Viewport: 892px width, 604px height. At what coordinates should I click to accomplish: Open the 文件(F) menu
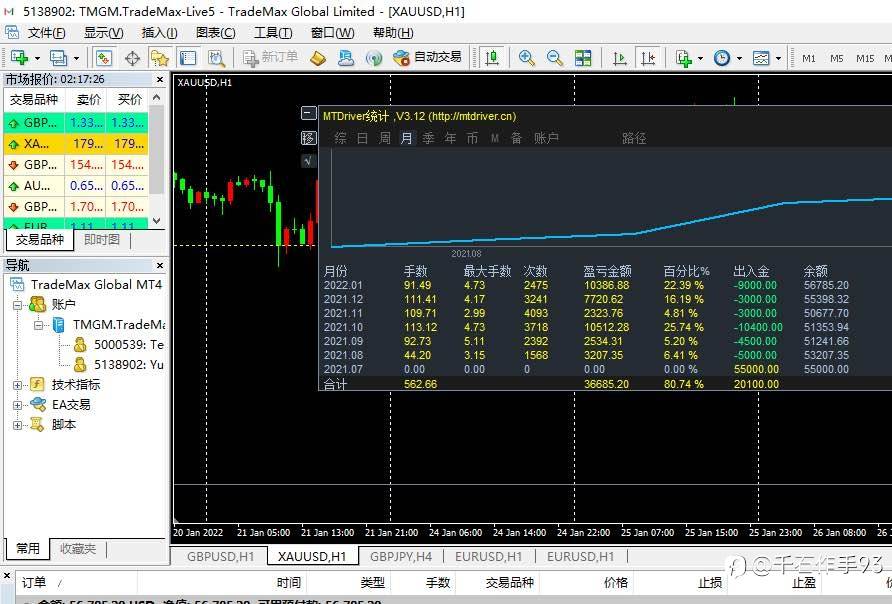46,33
